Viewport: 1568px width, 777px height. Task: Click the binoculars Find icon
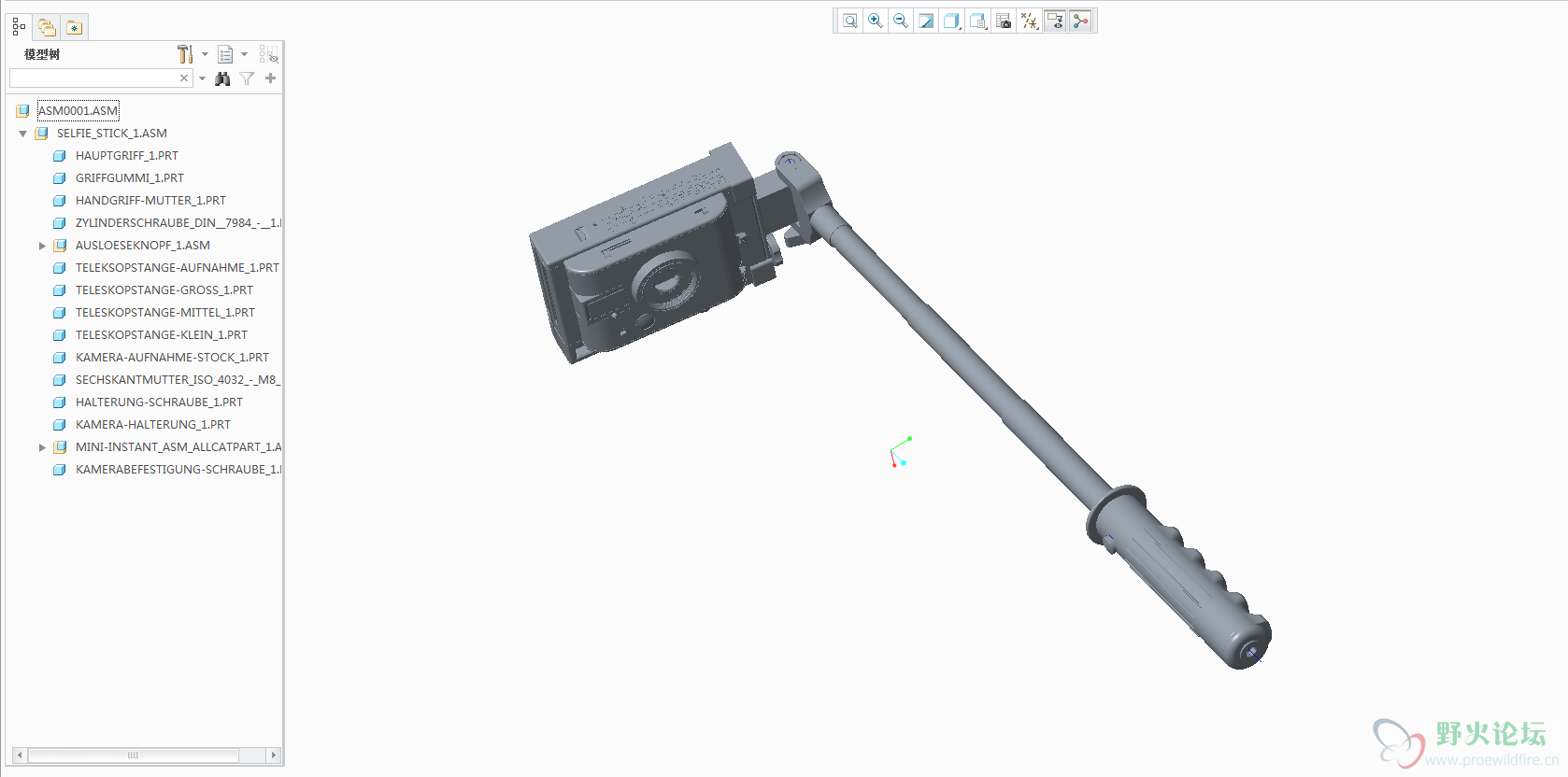point(222,78)
